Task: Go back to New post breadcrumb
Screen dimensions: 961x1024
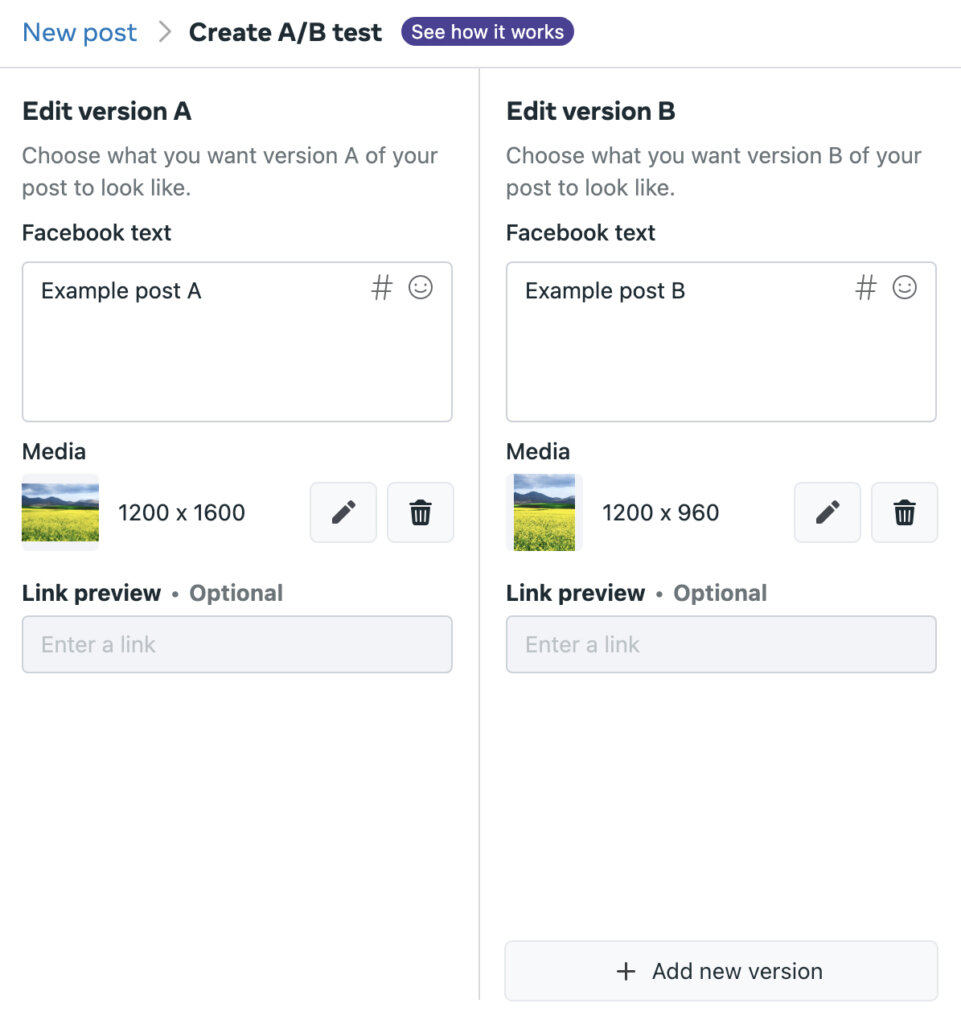Action: (x=80, y=32)
